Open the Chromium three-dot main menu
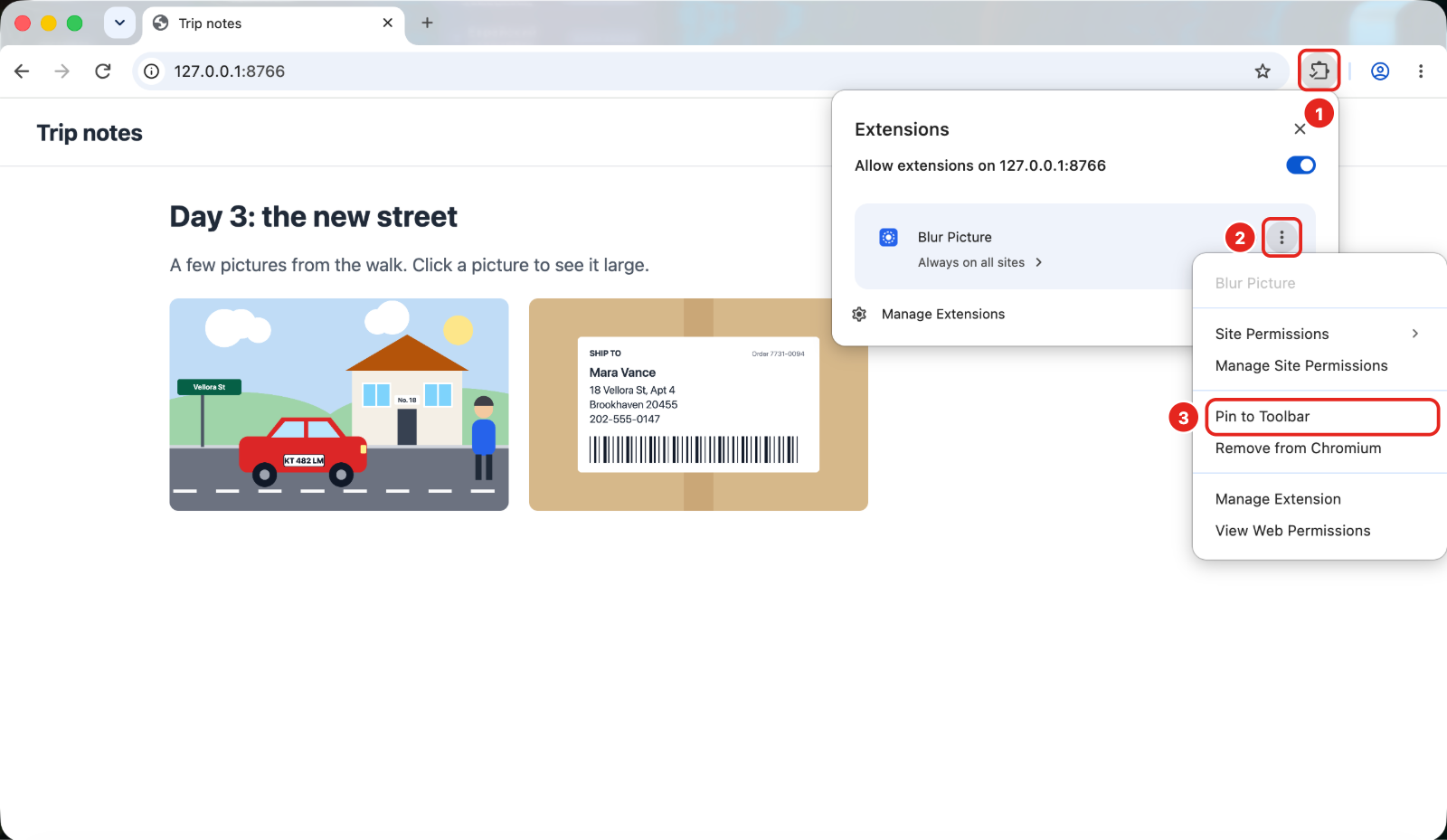Screen dimensions: 1447x840 tap(1421, 71)
